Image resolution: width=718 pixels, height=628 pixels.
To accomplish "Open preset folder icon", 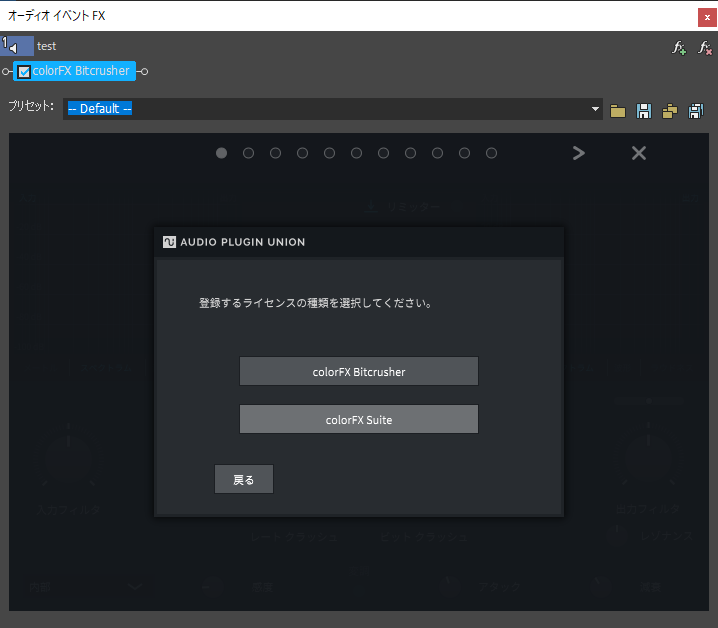I will pyautogui.click(x=618, y=111).
